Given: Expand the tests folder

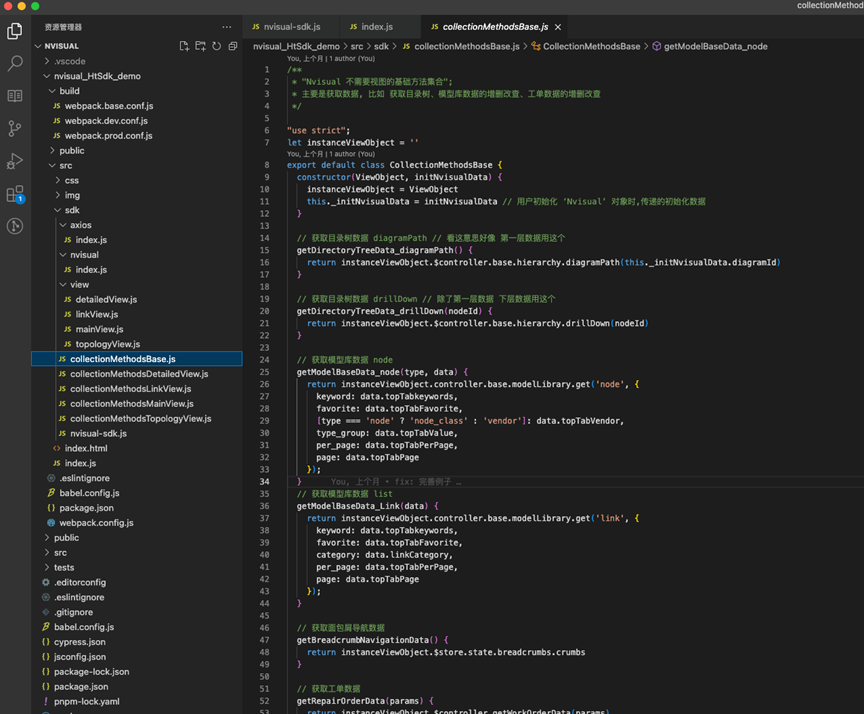Looking at the screenshot, I should click(x=64, y=567).
